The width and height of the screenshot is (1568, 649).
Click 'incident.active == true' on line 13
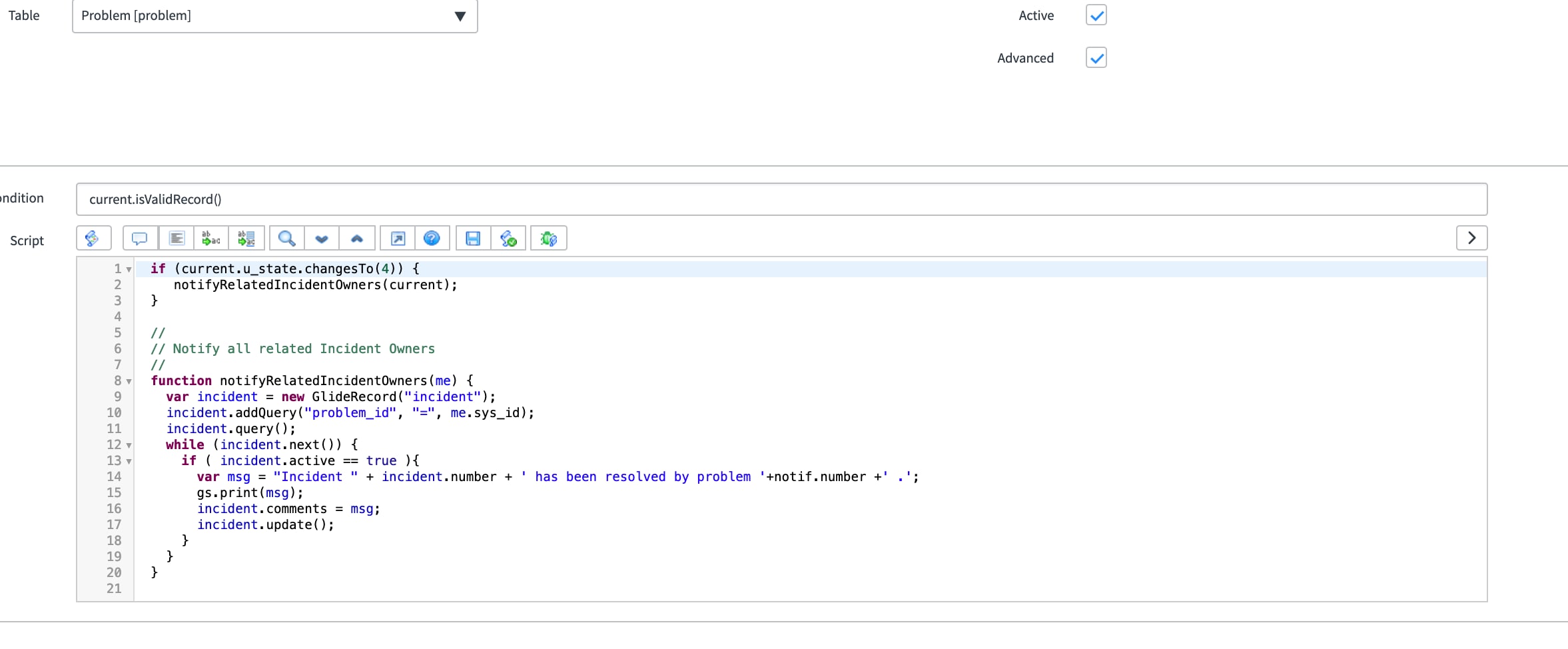pyautogui.click(x=308, y=460)
